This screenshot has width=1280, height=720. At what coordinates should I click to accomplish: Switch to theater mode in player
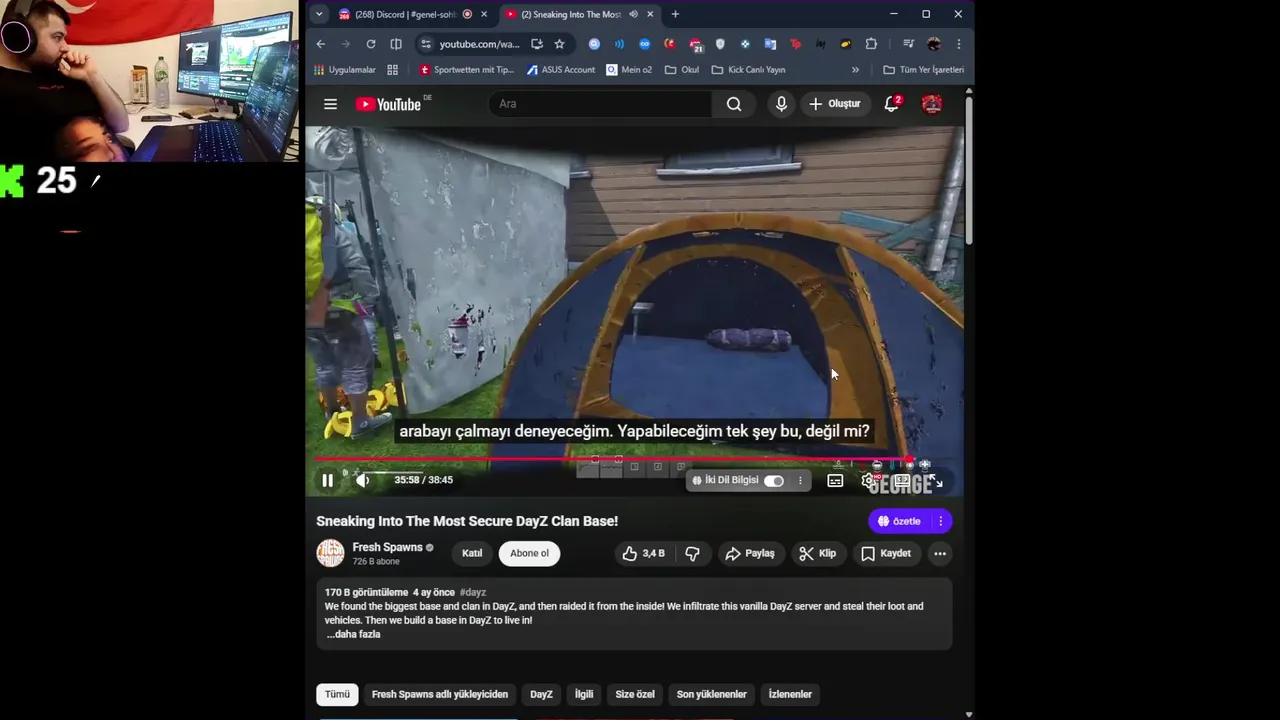tap(902, 481)
